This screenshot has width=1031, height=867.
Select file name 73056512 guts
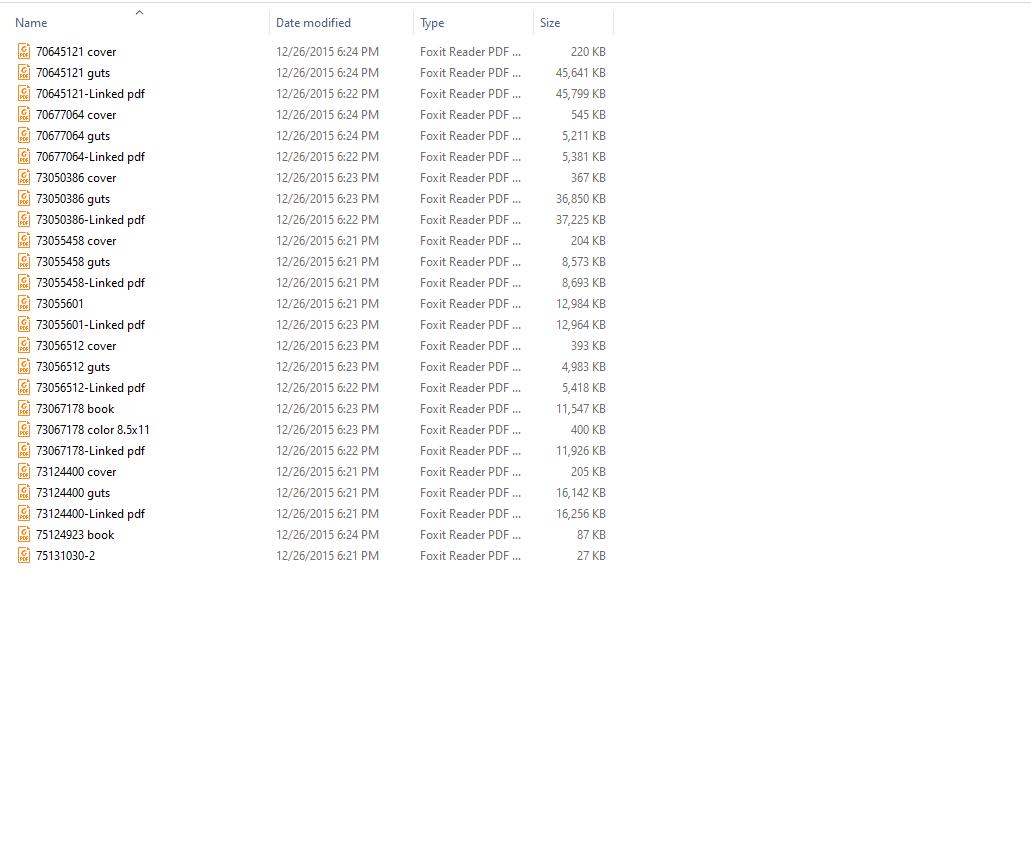click(73, 367)
